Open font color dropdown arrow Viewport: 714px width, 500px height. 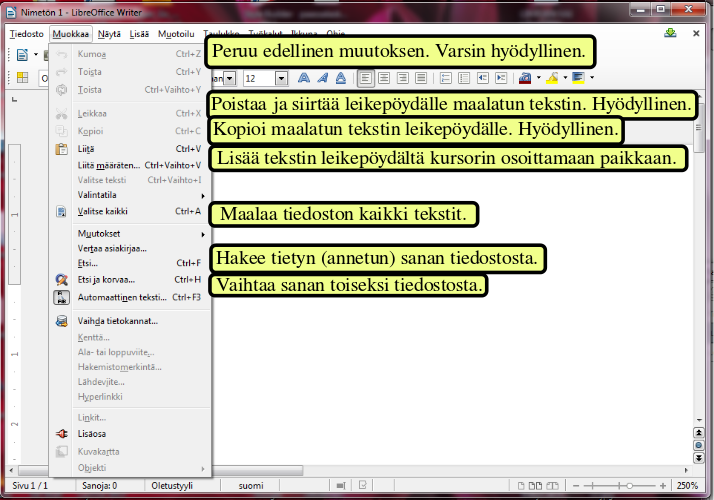(x=539, y=78)
